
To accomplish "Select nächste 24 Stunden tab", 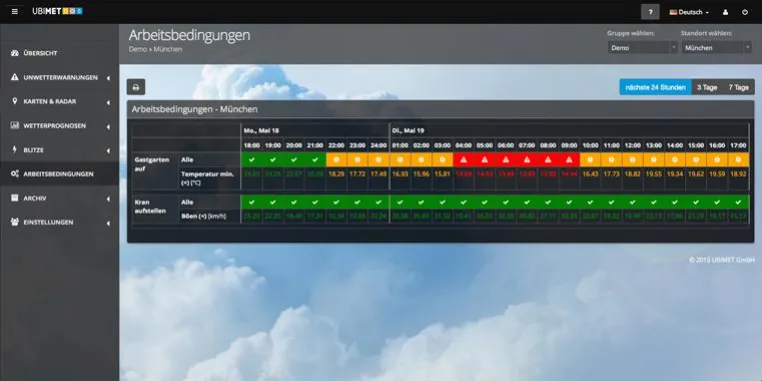I will click(x=655, y=87).
